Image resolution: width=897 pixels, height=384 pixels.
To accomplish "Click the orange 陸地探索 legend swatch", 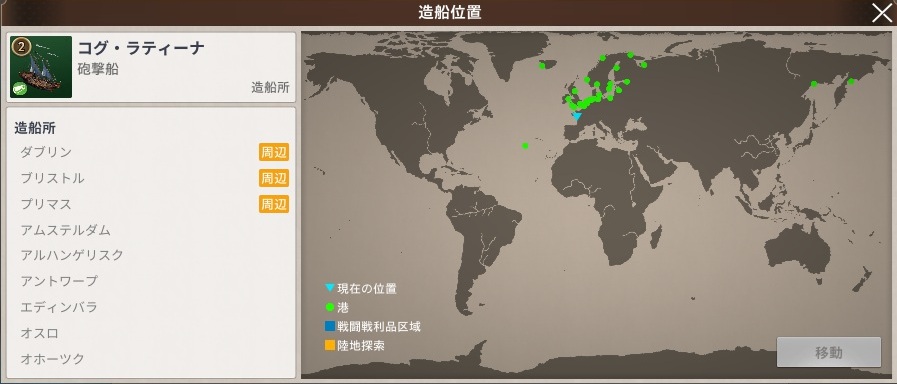I will tap(330, 346).
